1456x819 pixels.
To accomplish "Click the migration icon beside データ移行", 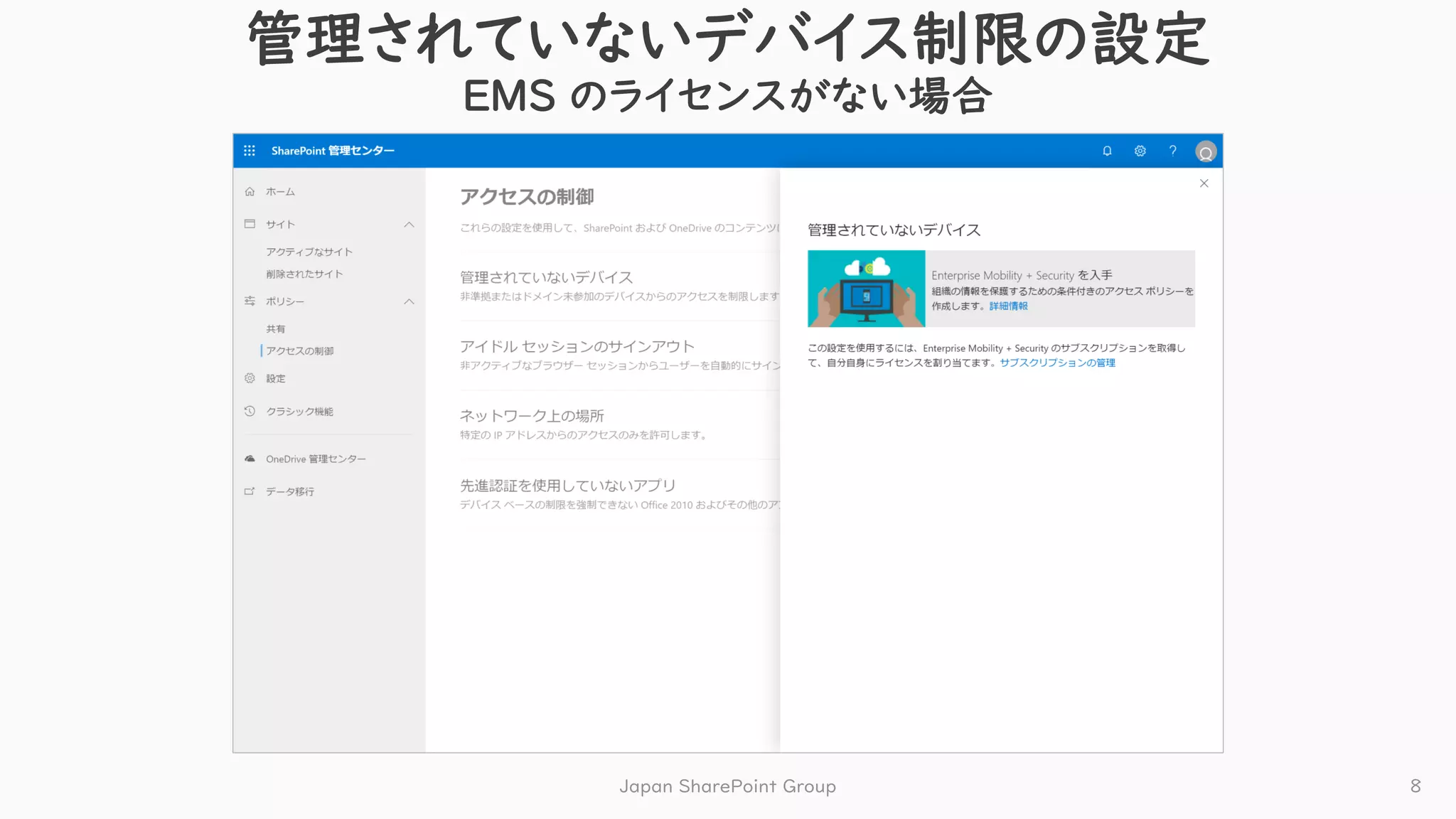I will pos(250,491).
